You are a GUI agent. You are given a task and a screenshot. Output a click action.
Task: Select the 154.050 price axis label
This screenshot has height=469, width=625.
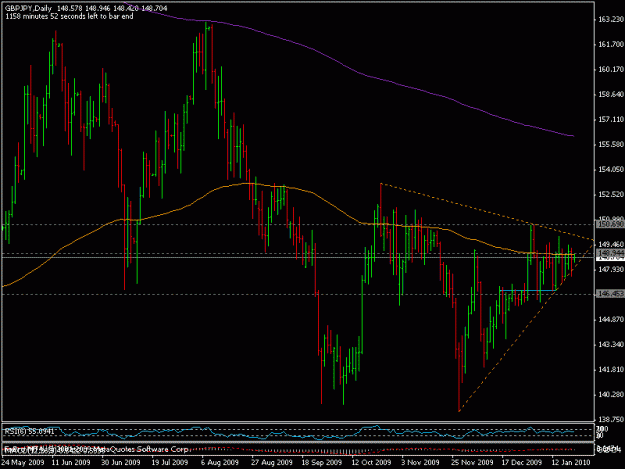tap(611, 169)
